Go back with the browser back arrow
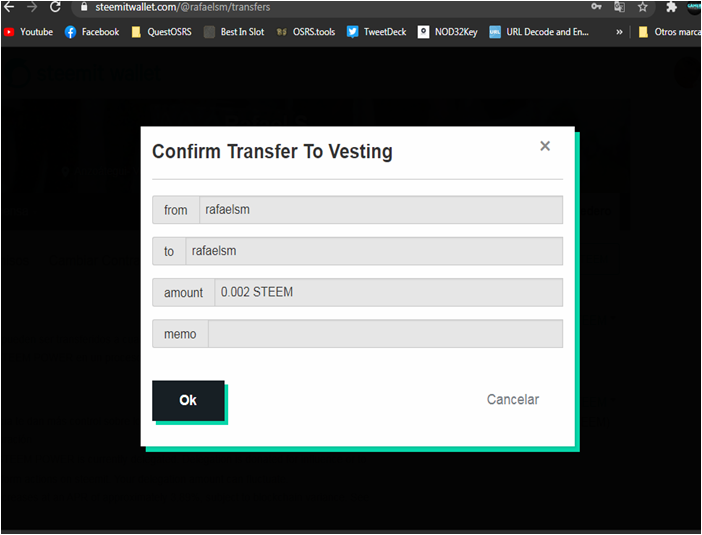702x535 pixels. [x=9, y=6]
